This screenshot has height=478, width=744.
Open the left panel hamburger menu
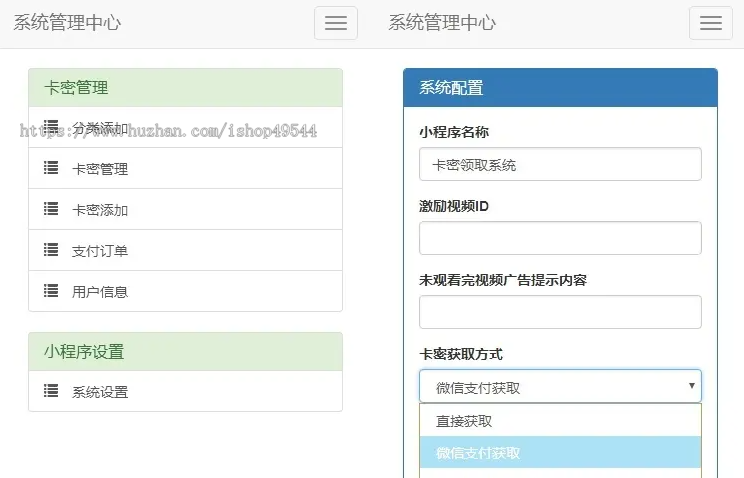[335, 23]
